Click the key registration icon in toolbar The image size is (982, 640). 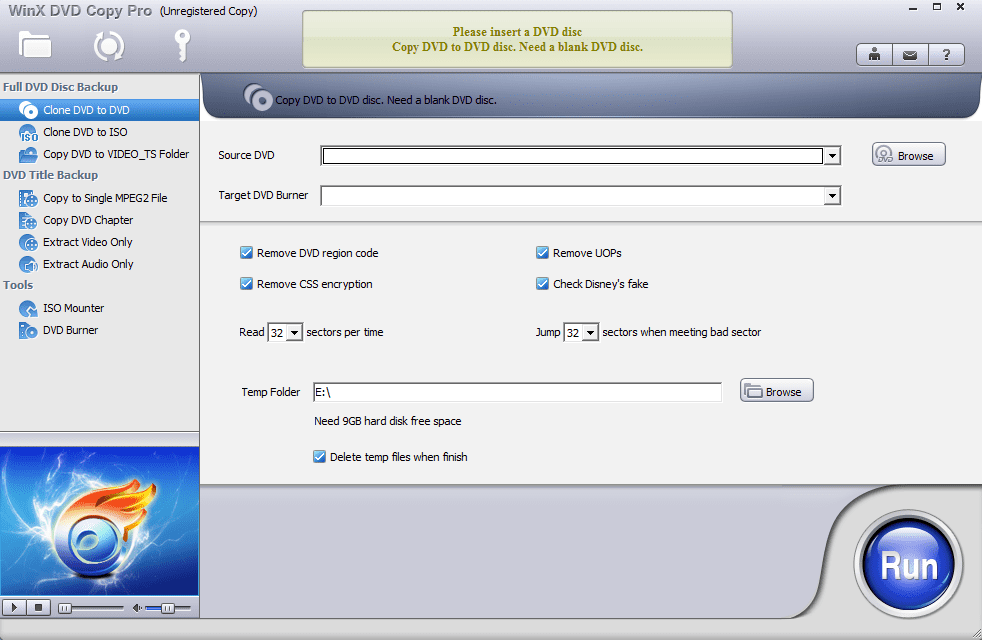pyautogui.click(x=180, y=46)
